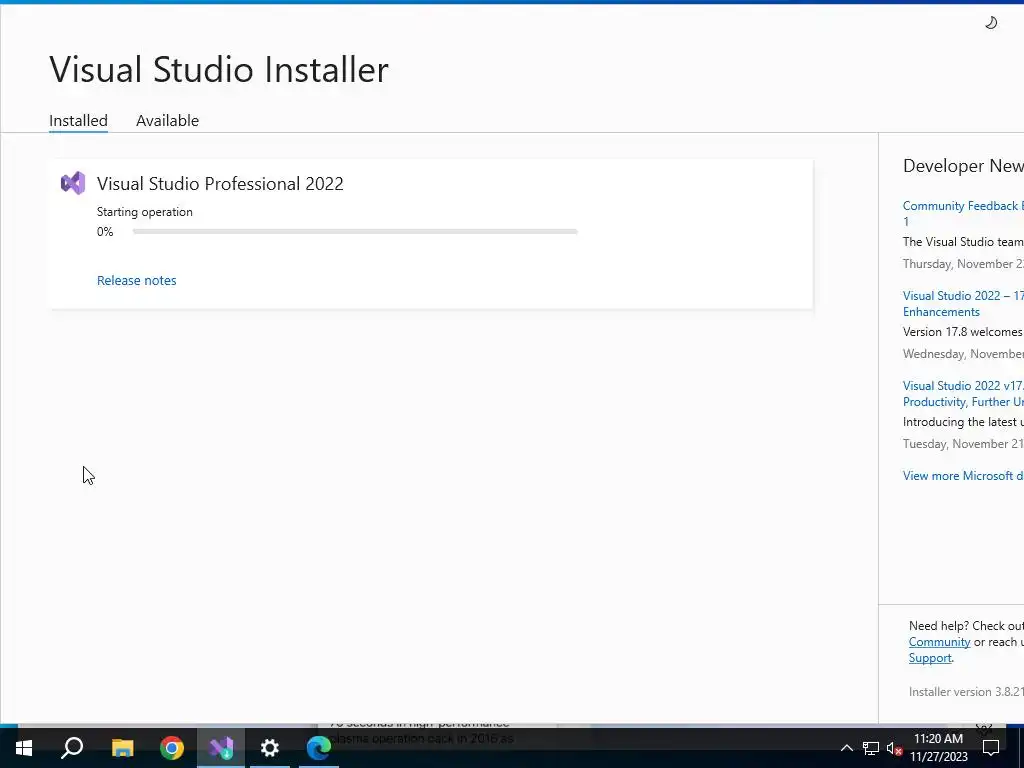Select the 'Tuesday, November 21' news date
Image resolution: width=1024 pixels, height=768 pixels.
[x=963, y=444]
